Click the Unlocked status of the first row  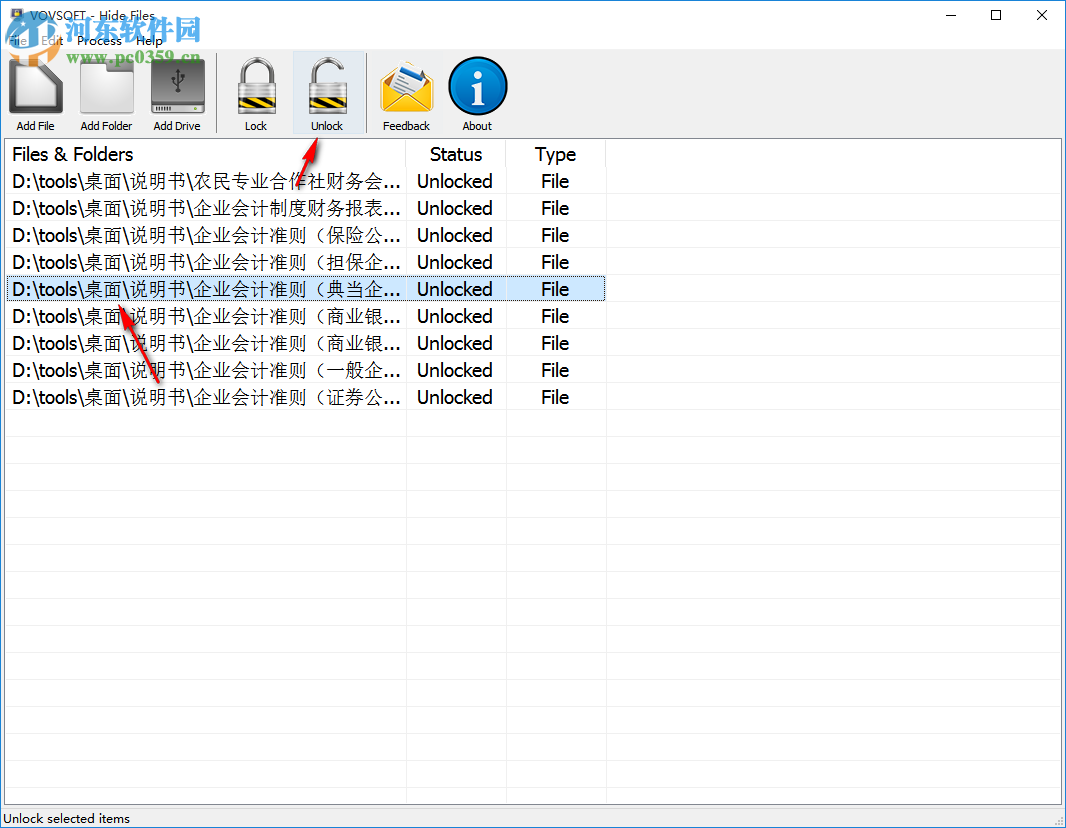[455, 181]
